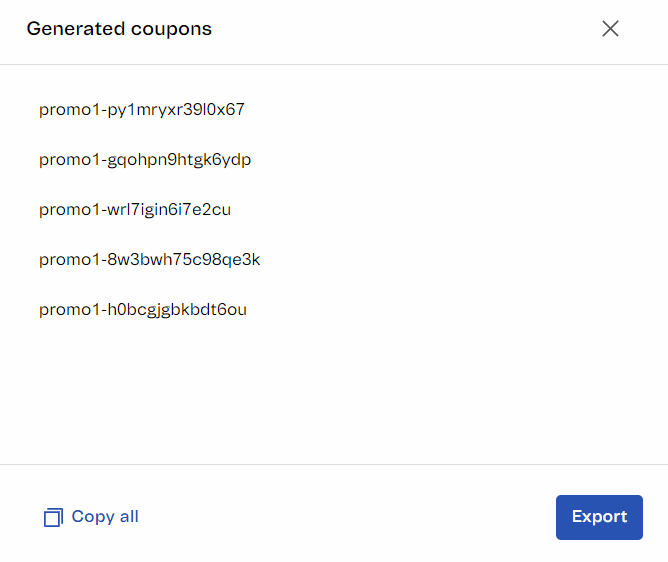The image size is (668, 562).
Task: Click empty space below the coupon list
Action: coord(334,400)
